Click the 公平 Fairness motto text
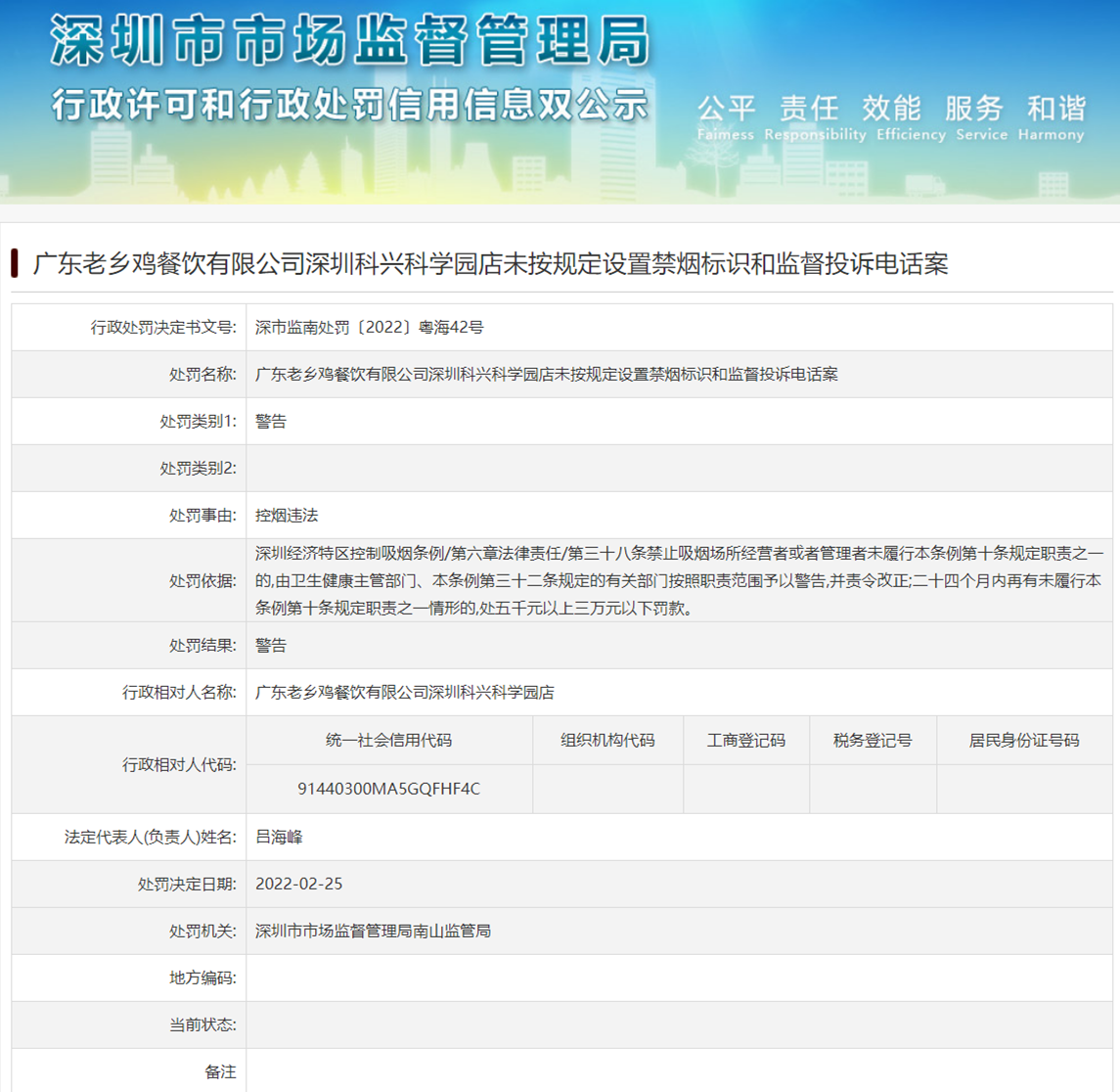Viewport: 1120px width, 1092px height. point(726,118)
